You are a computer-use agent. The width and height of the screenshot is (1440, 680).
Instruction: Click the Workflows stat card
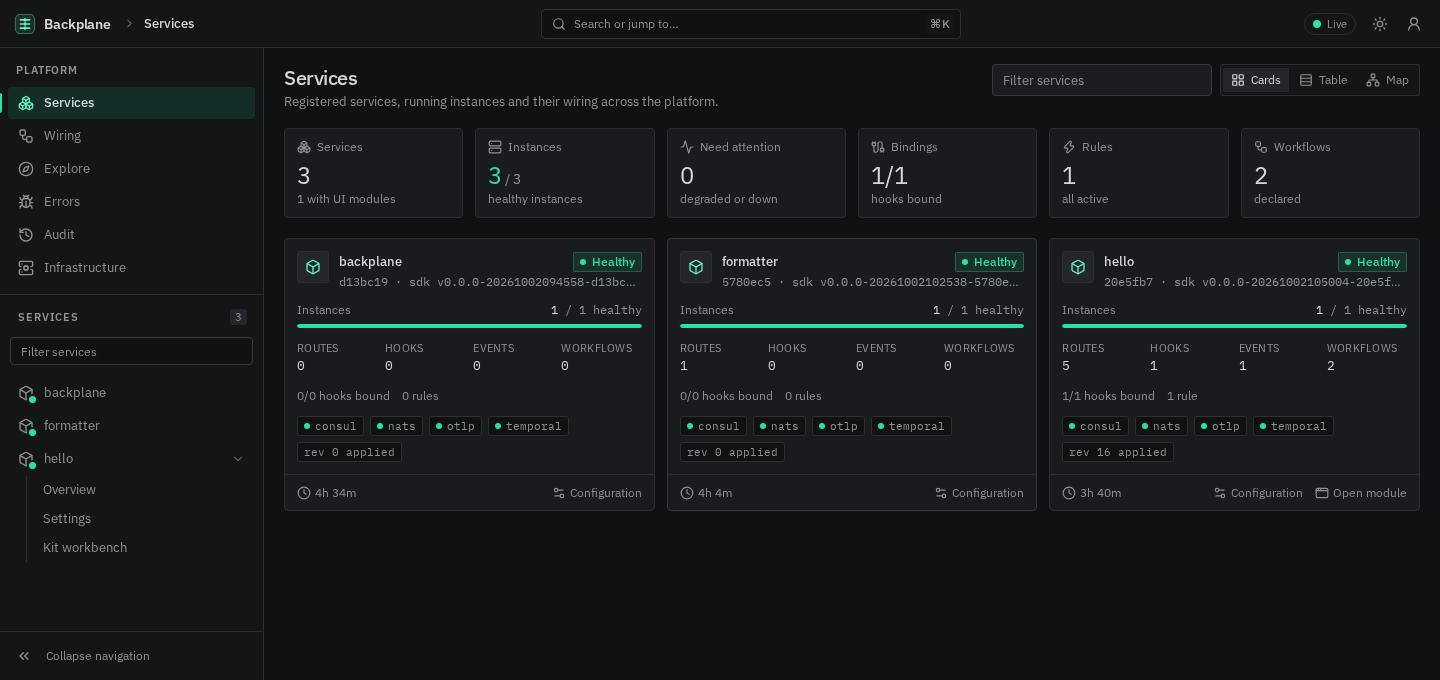tap(1330, 173)
